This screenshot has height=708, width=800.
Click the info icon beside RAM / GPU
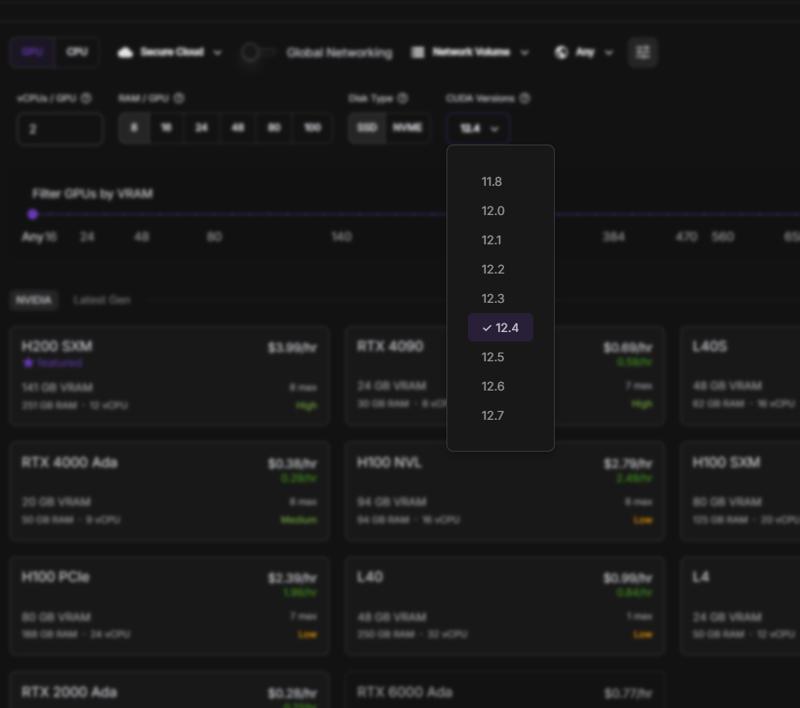tap(179, 98)
